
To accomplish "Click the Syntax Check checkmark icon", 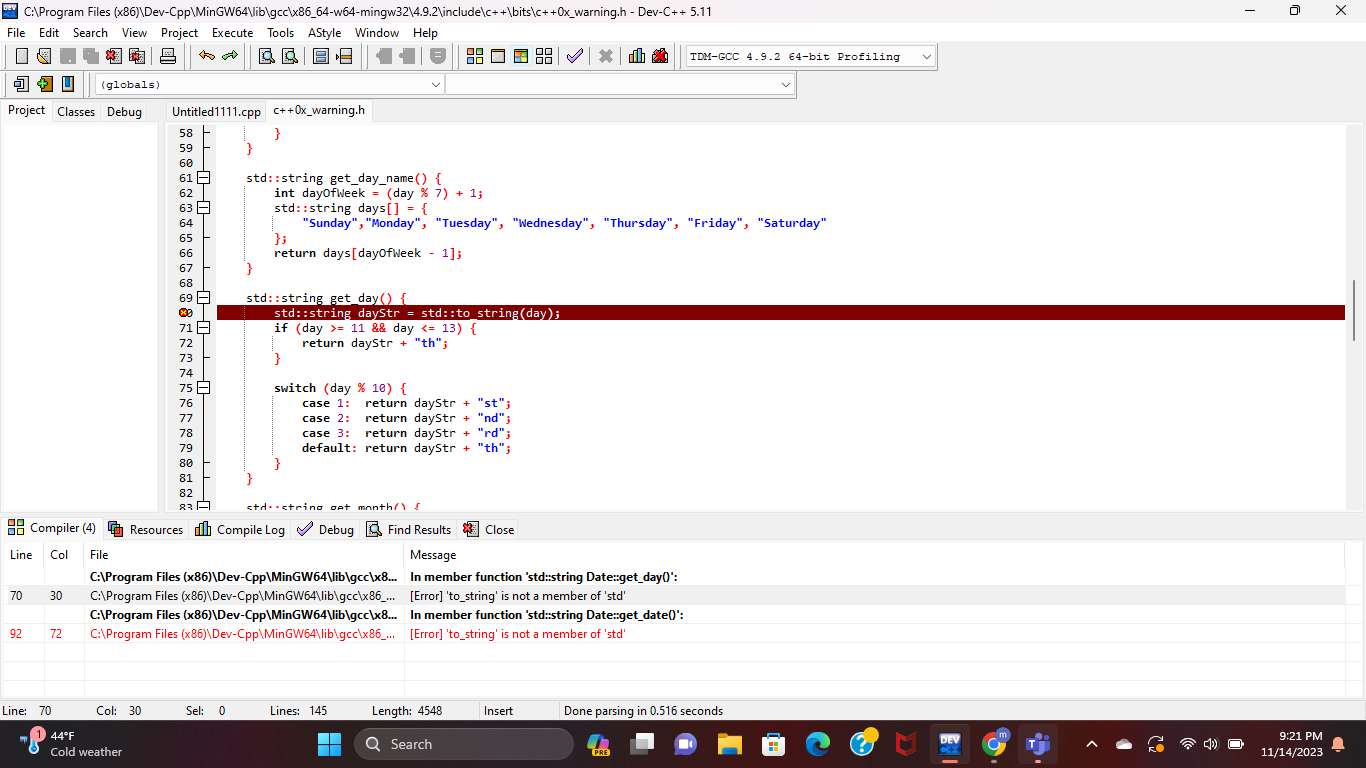I will coord(575,56).
